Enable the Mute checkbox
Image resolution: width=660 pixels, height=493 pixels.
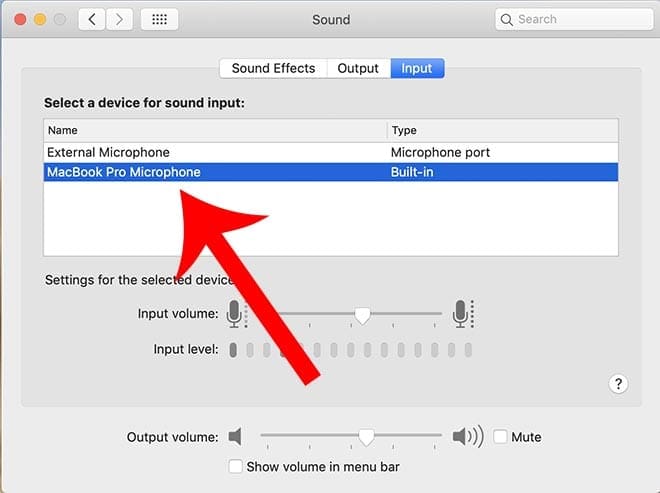click(501, 437)
